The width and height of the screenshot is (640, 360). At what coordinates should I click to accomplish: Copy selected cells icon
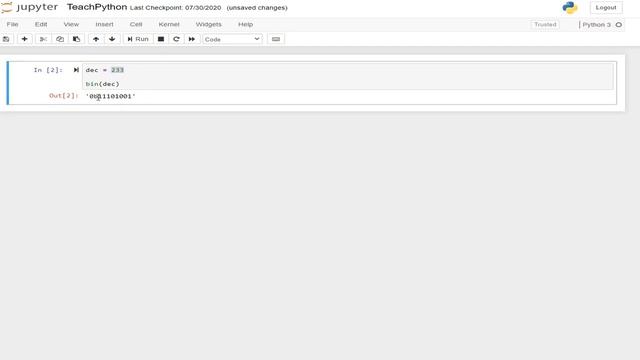click(x=60, y=39)
